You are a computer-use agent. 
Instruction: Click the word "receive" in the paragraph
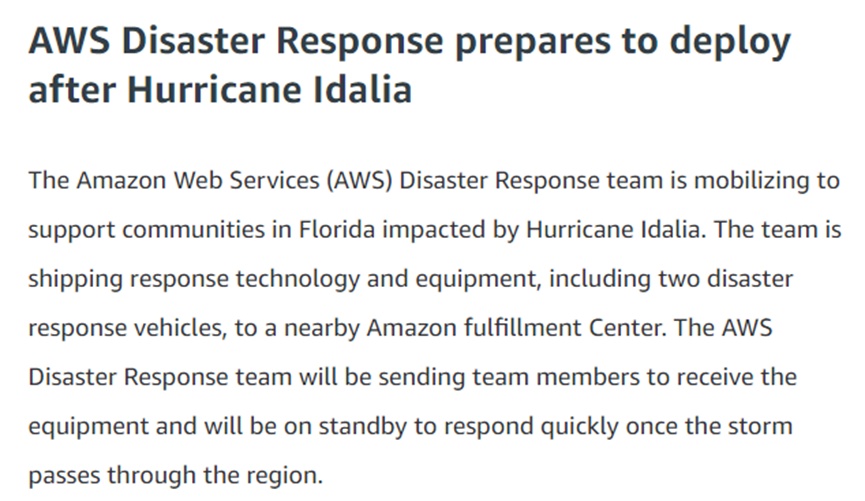click(x=713, y=377)
